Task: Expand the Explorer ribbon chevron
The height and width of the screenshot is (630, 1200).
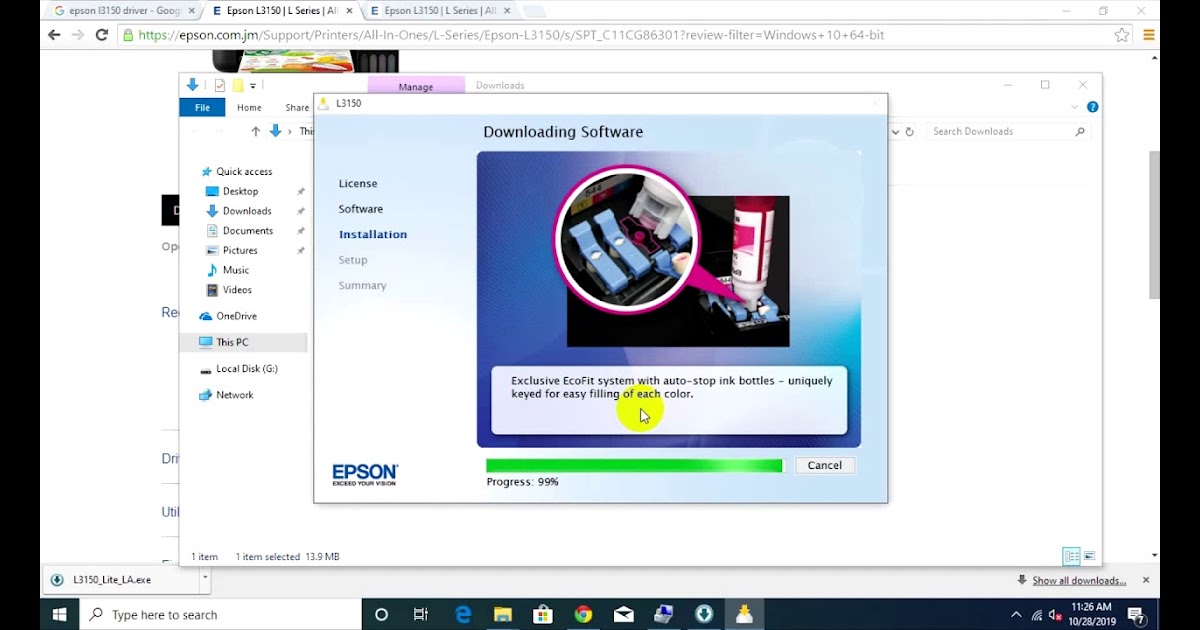Action: pos(1075,107)
